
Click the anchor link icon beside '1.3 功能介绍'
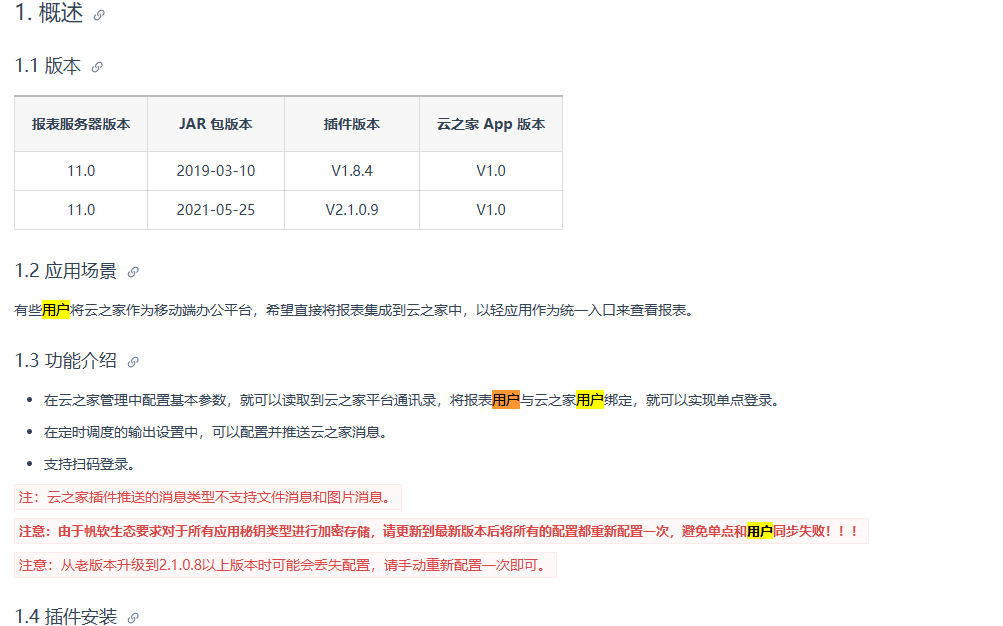click(x=133, y=362)
